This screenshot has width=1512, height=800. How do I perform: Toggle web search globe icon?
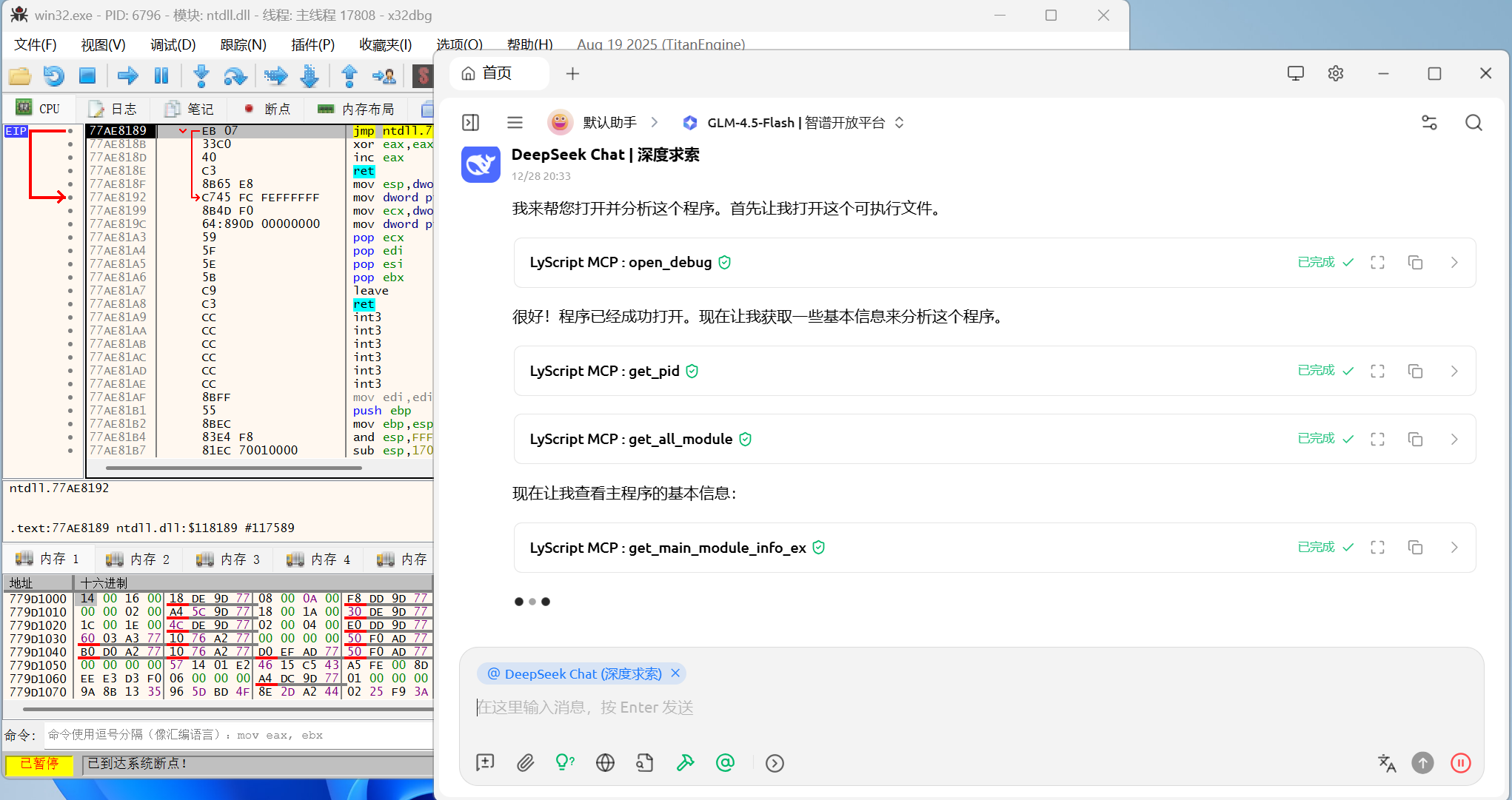[605, 763]
